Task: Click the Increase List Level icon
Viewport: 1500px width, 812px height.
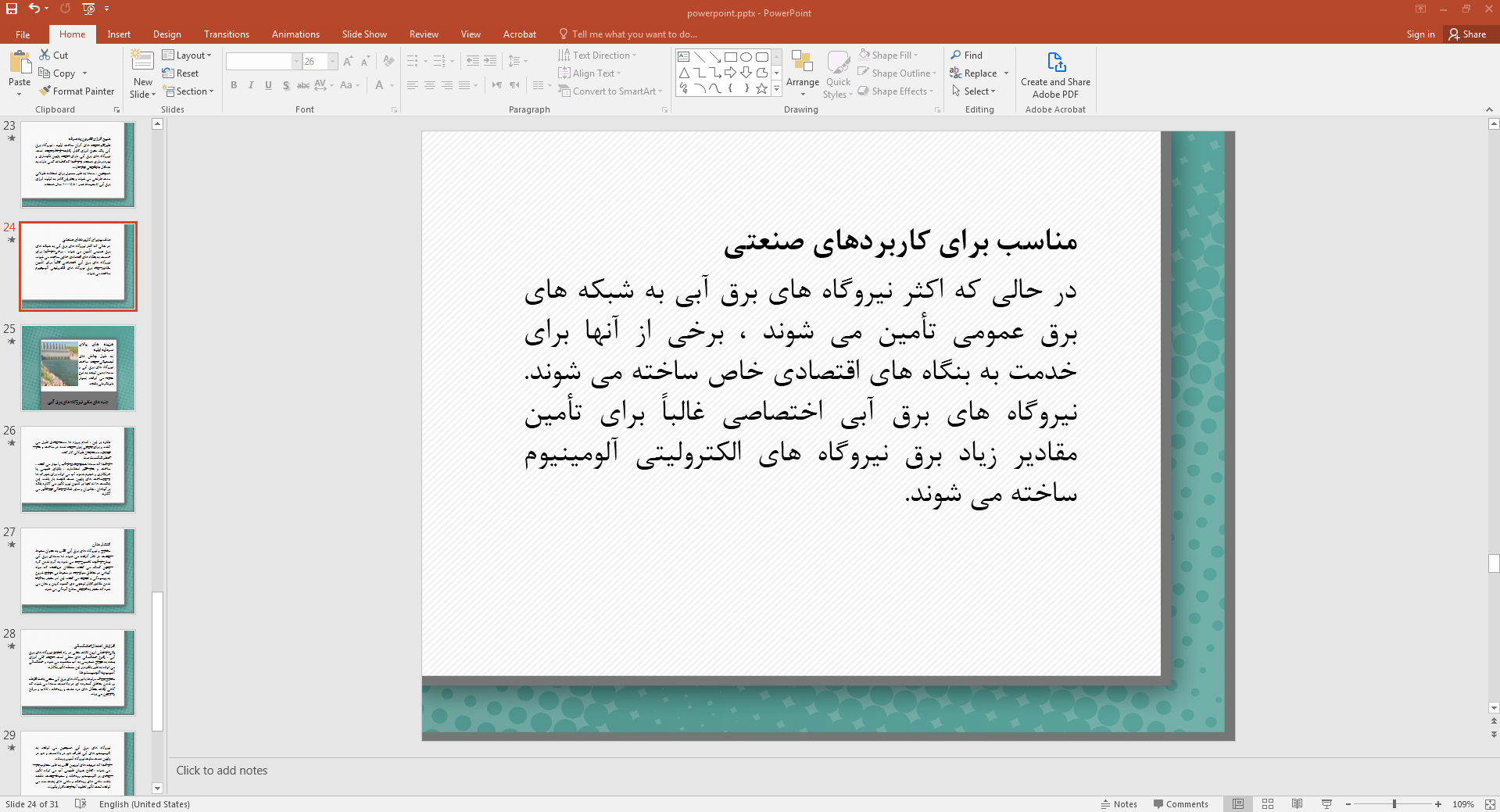Action: click(490, 61)
